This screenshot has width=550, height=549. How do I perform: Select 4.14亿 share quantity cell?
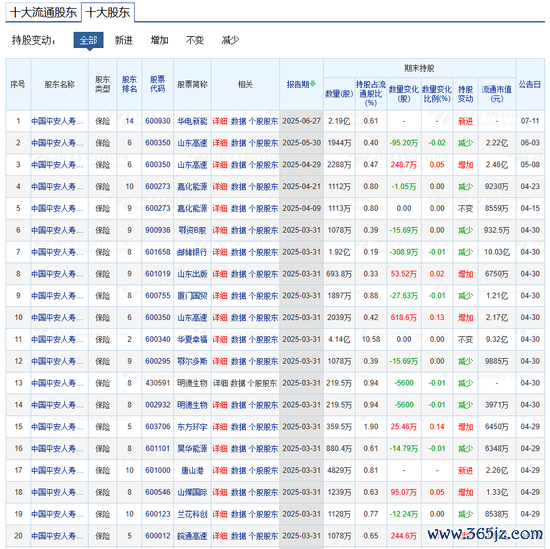(x=339, y=339)
